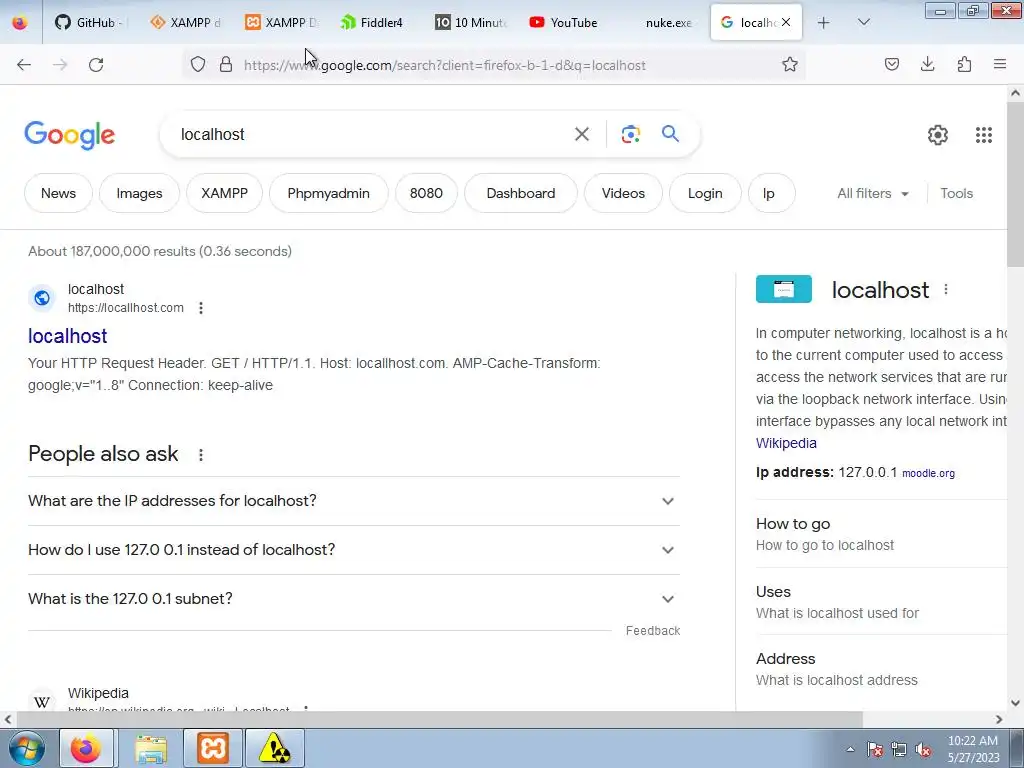Open the localhost result title link
Viewport: 1024px width, 768px height.
coord(67,336)
